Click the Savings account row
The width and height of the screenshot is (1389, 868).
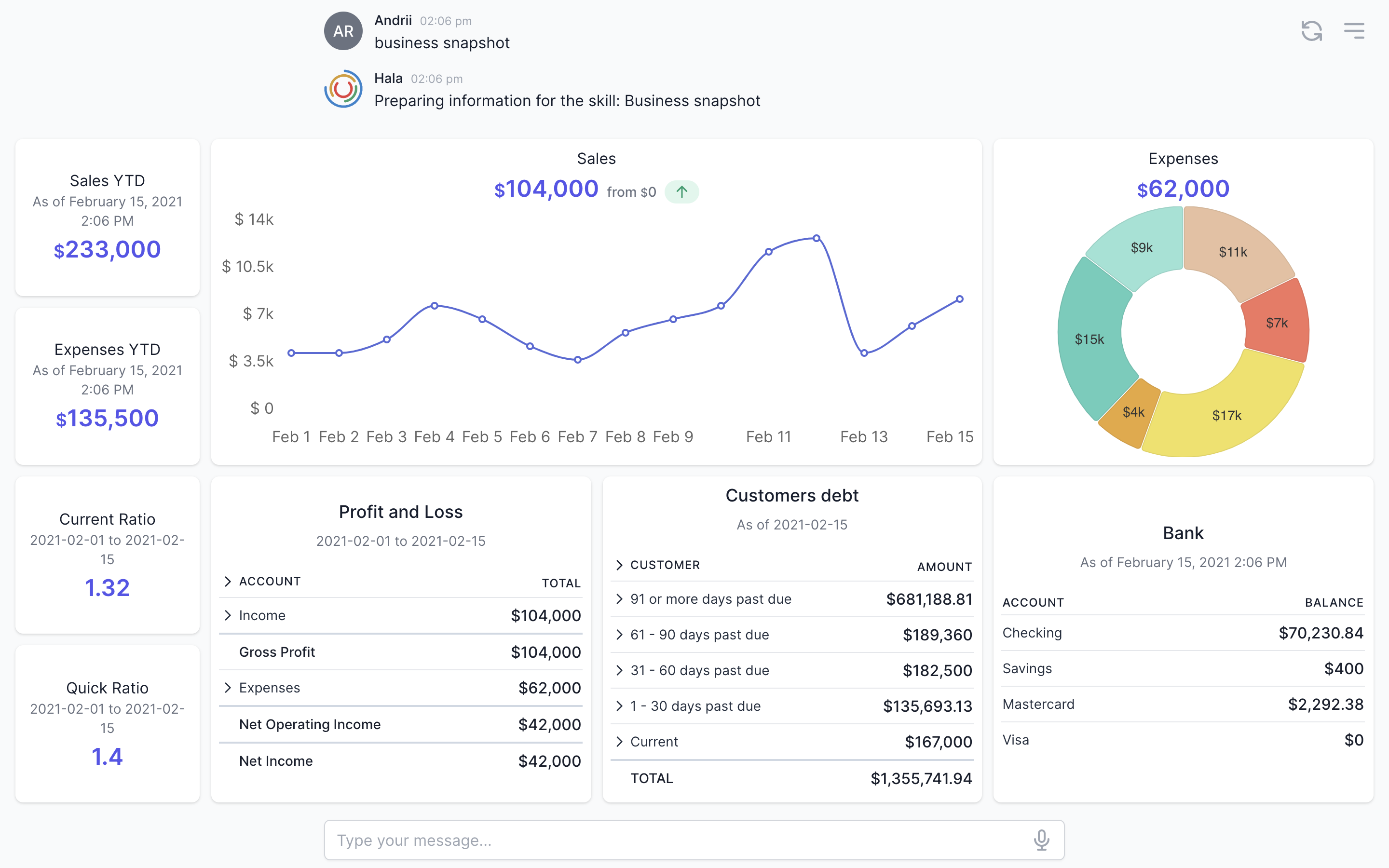(1183, 669)
